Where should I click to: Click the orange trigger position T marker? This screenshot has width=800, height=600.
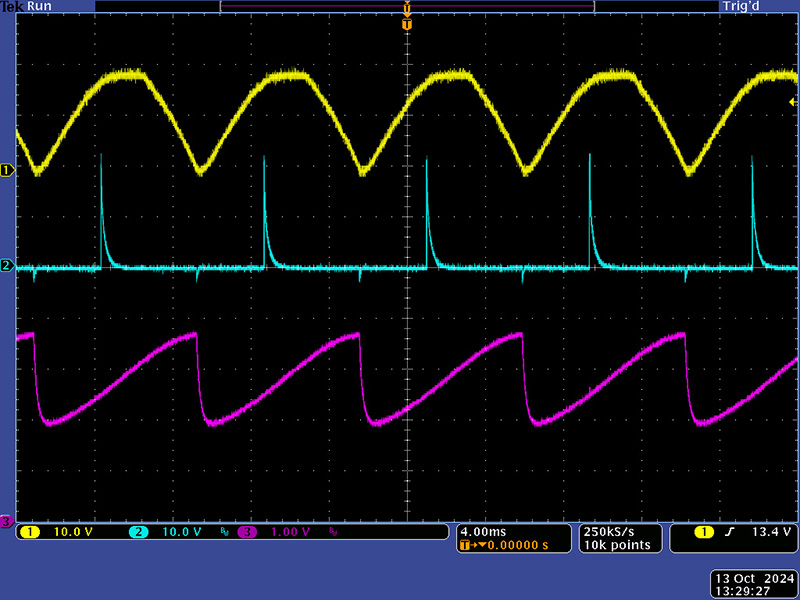406,23
